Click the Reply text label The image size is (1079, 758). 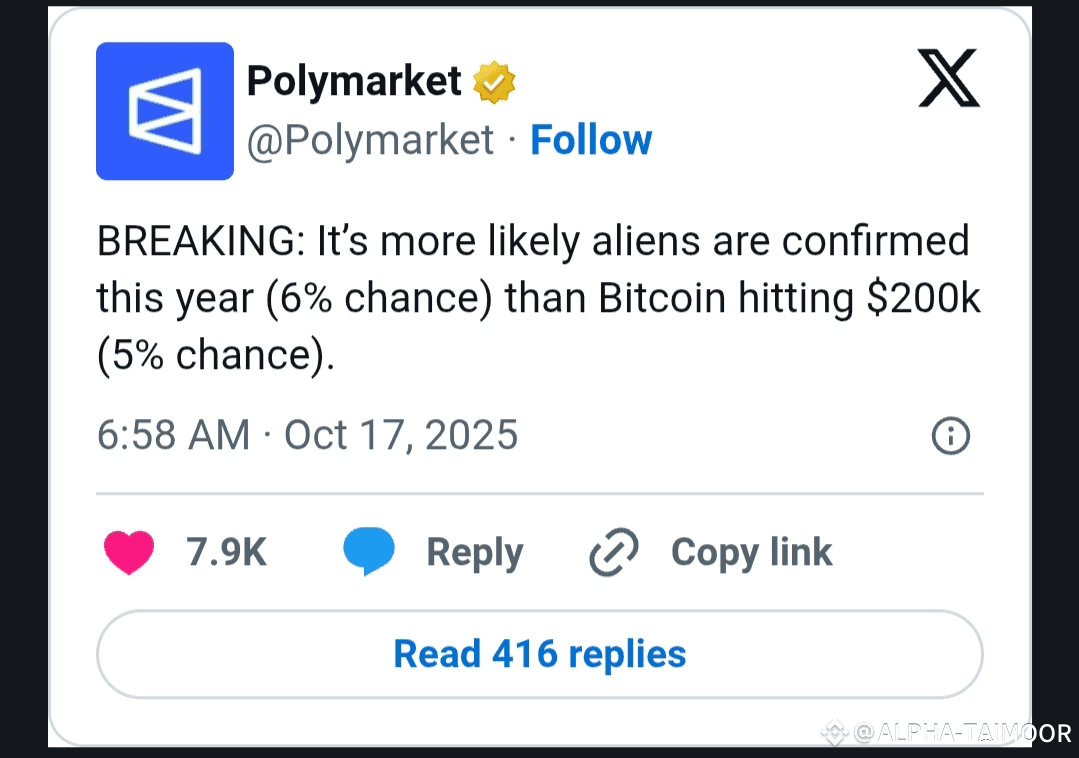(474, 552)
